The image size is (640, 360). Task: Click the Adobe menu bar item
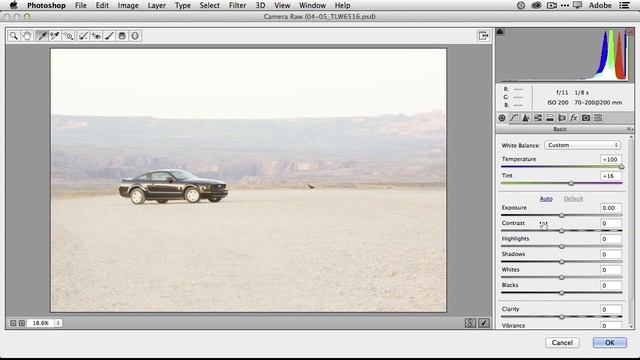pos(600,5)
